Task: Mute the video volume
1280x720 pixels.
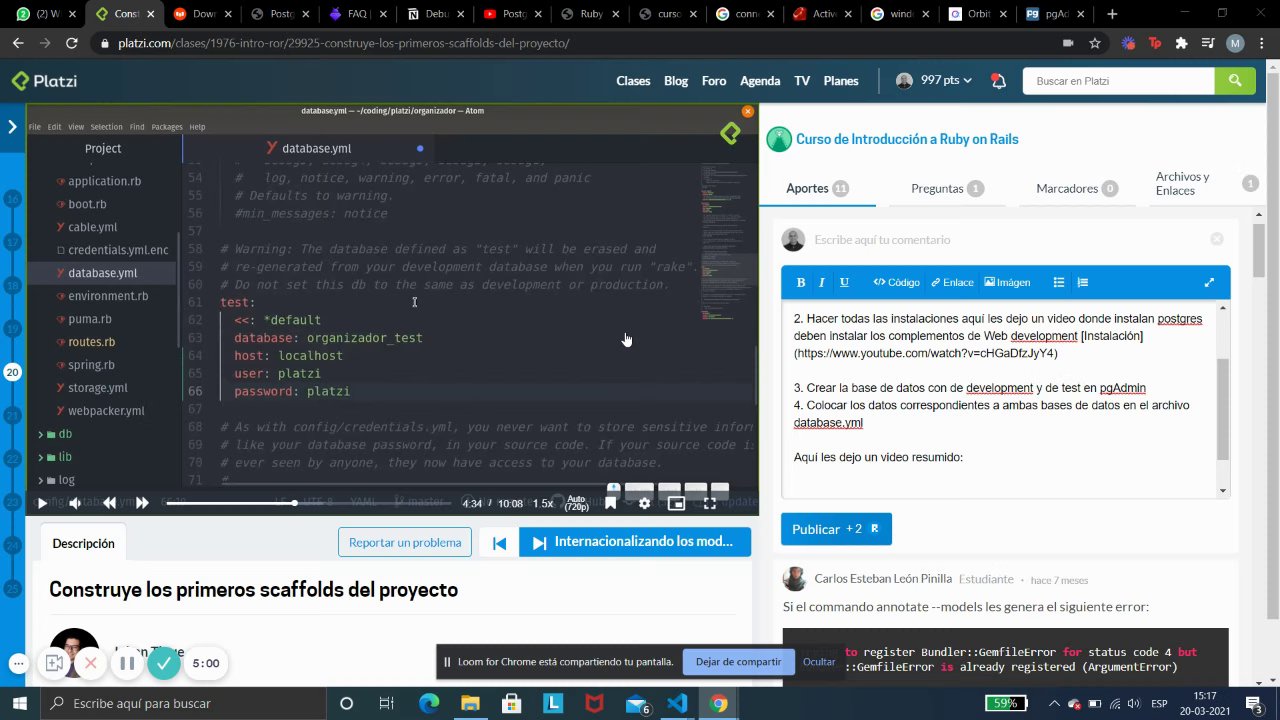Action: [x=75, y=503]
